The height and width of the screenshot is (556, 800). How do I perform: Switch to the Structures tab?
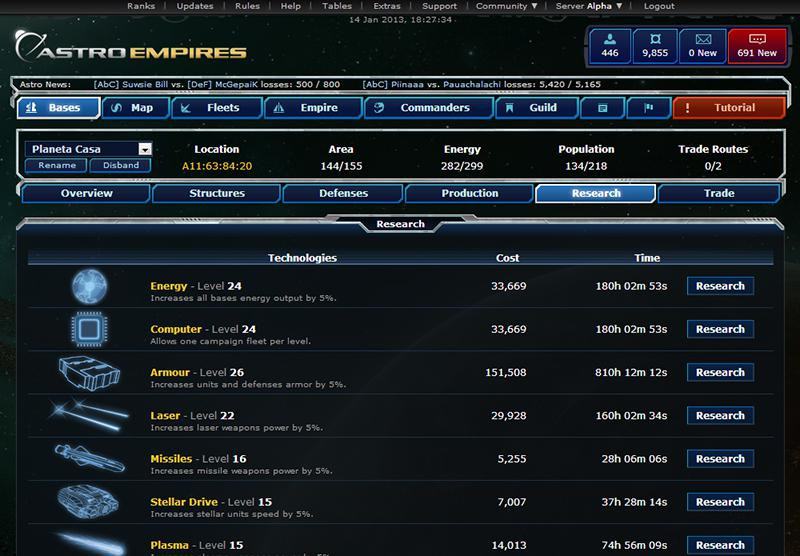coord(217,193)
